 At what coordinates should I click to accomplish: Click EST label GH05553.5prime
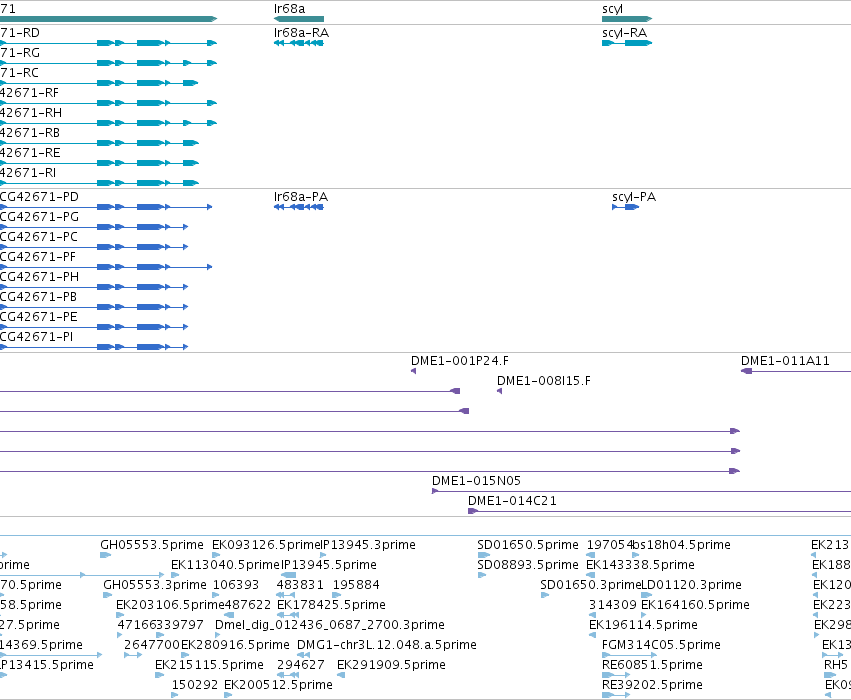pos(152,545)
